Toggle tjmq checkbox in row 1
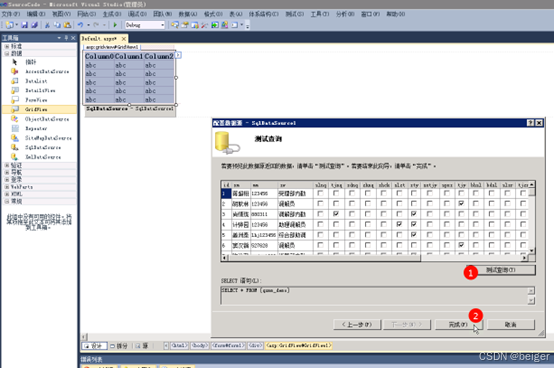The image size is (554, 368). pos(336,193)
